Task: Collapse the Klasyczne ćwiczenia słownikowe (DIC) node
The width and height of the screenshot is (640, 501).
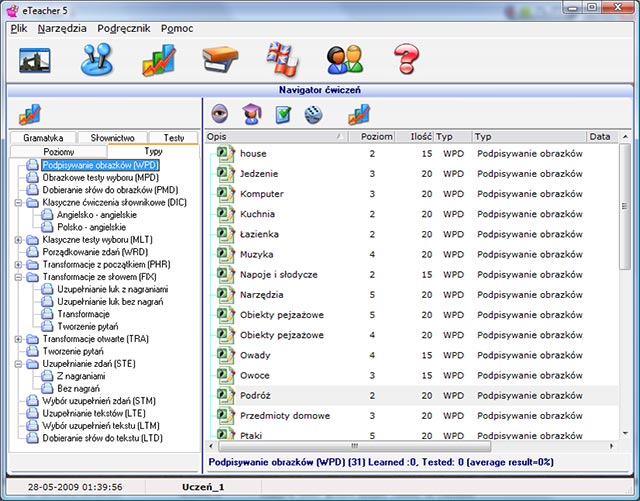Action: [x=19, y=202]
